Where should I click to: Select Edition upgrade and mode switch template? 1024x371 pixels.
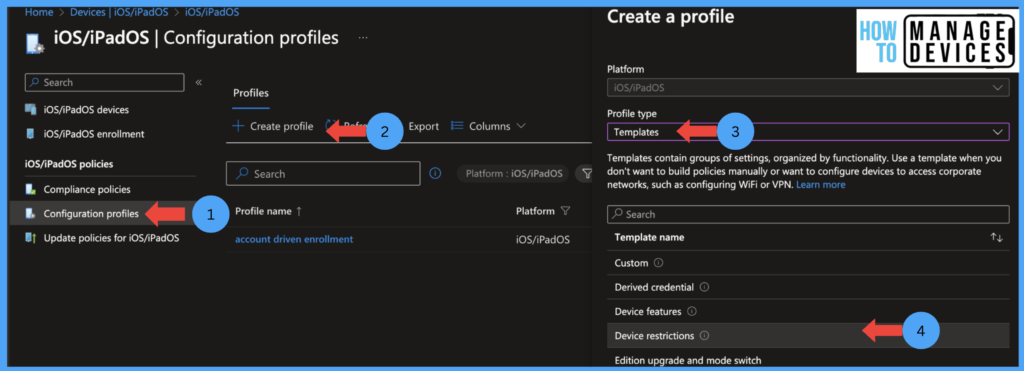pos(688,360)
